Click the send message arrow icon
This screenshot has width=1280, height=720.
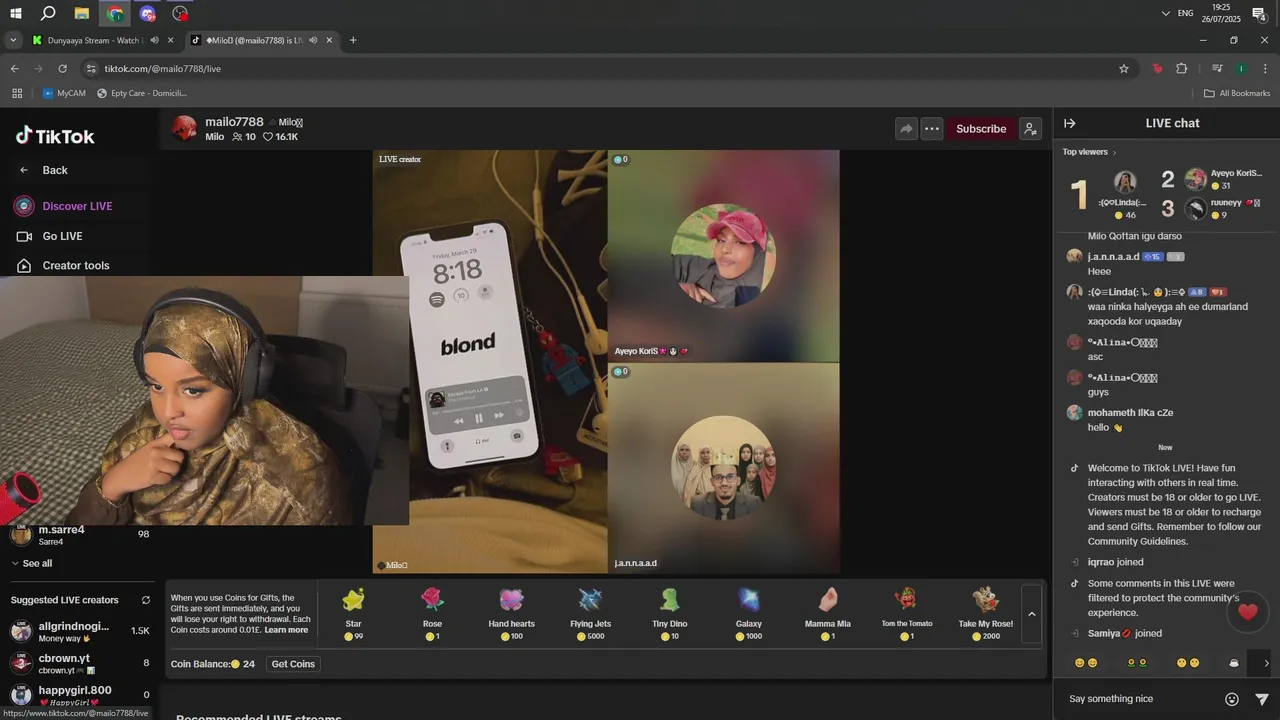(x=1262, y=699)
